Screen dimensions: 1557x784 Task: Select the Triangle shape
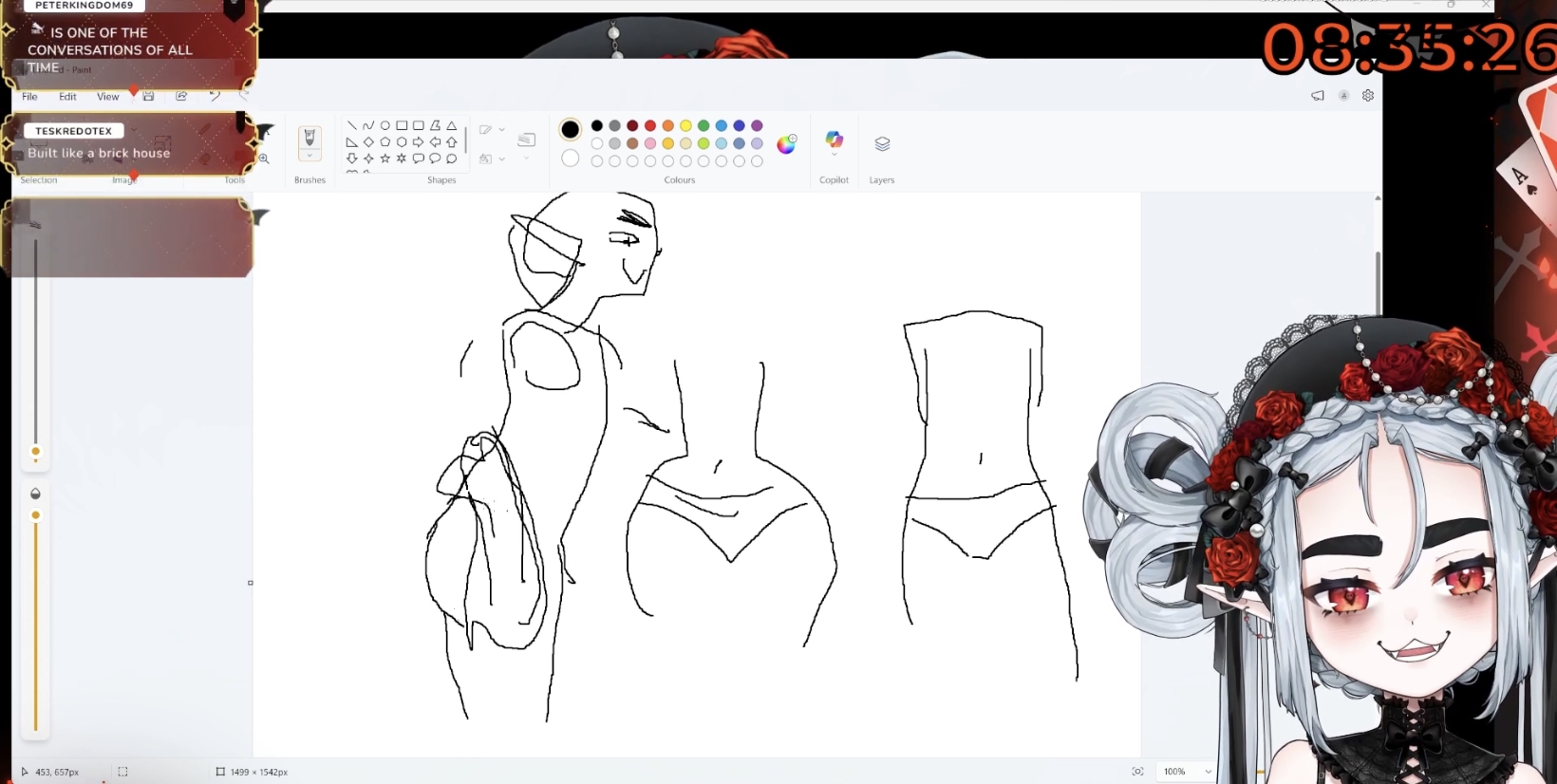click(452, 125)
